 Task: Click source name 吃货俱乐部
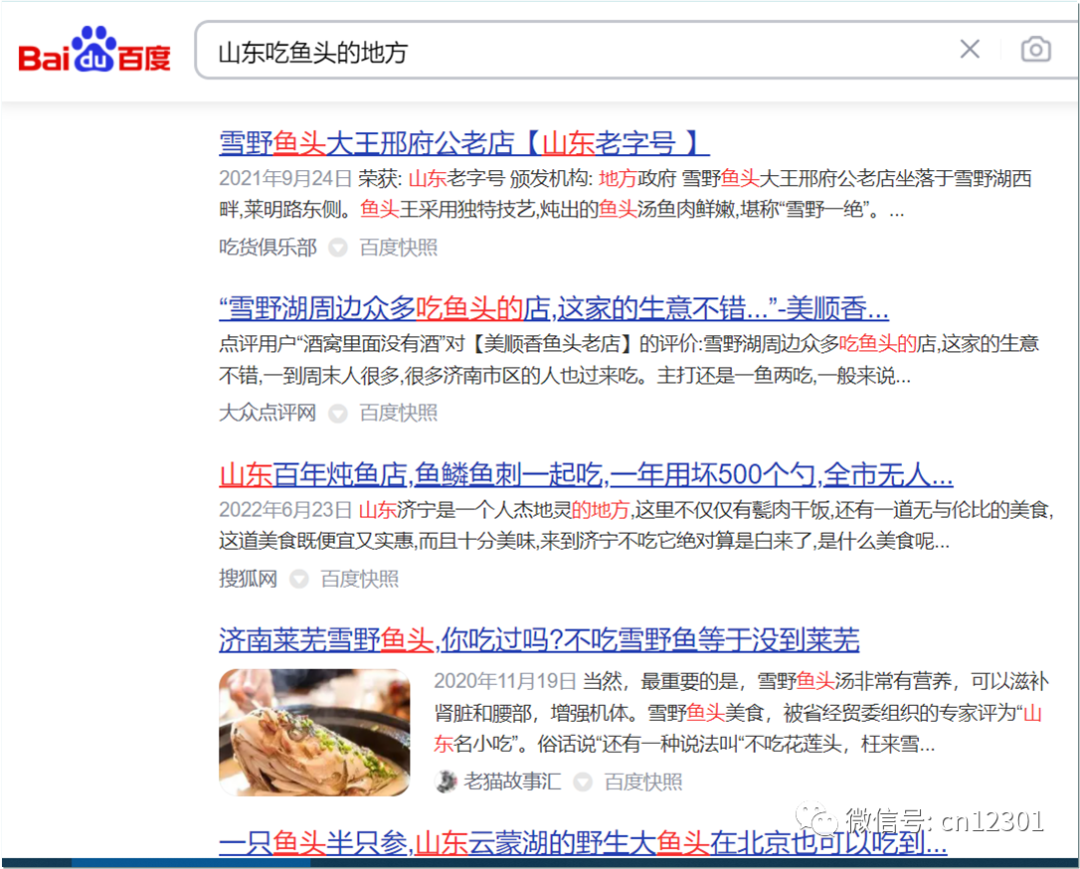pos(268,247)
